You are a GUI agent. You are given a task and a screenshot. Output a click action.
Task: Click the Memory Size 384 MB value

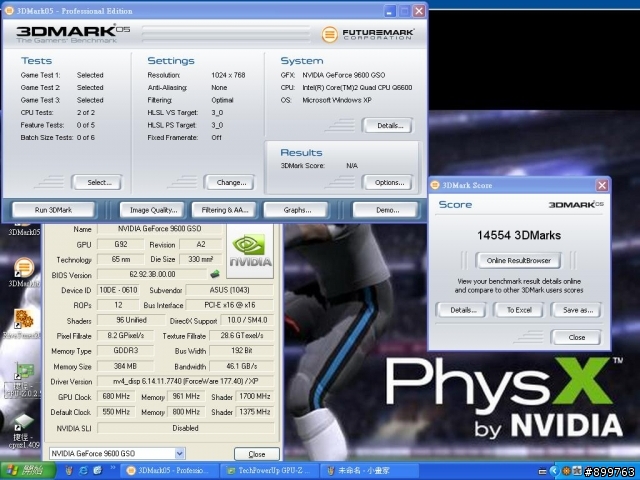(125, 366)
